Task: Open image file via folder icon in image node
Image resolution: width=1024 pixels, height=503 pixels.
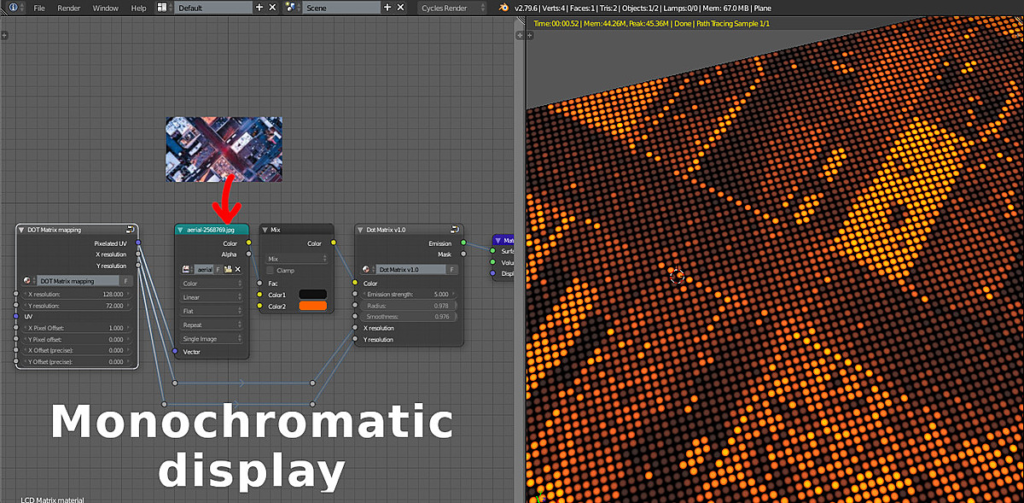Action: (x=227, y=269)
